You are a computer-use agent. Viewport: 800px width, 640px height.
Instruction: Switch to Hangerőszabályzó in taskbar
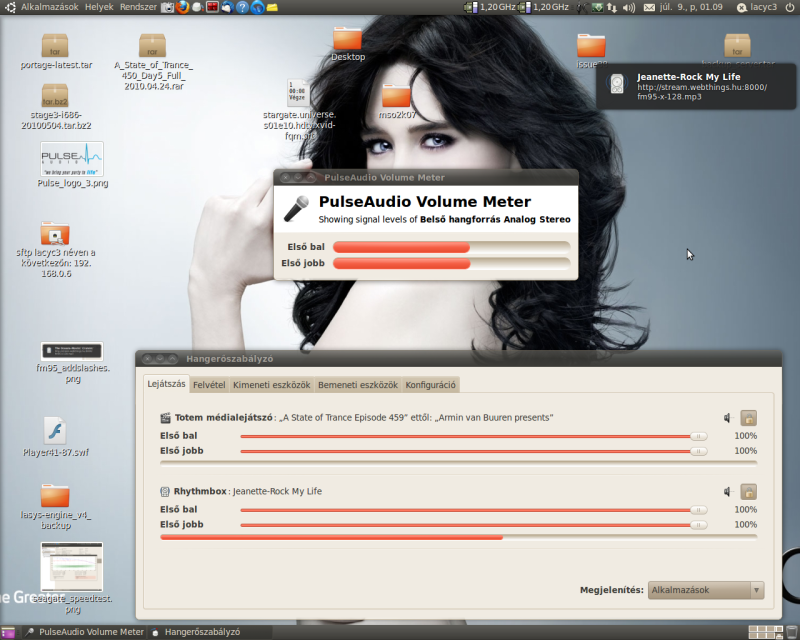tap(210, 632)
